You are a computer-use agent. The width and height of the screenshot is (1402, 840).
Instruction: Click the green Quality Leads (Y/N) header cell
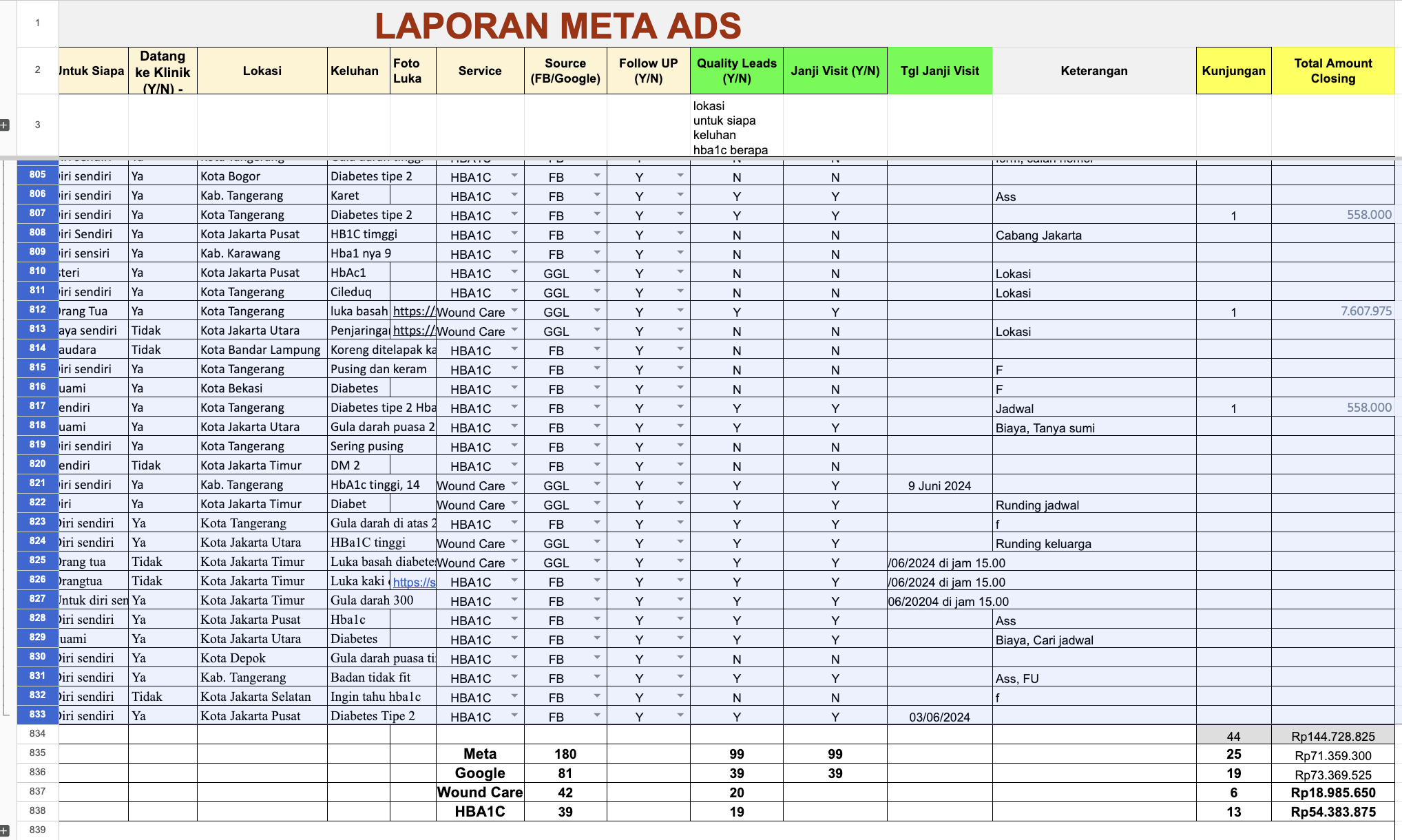736,71
